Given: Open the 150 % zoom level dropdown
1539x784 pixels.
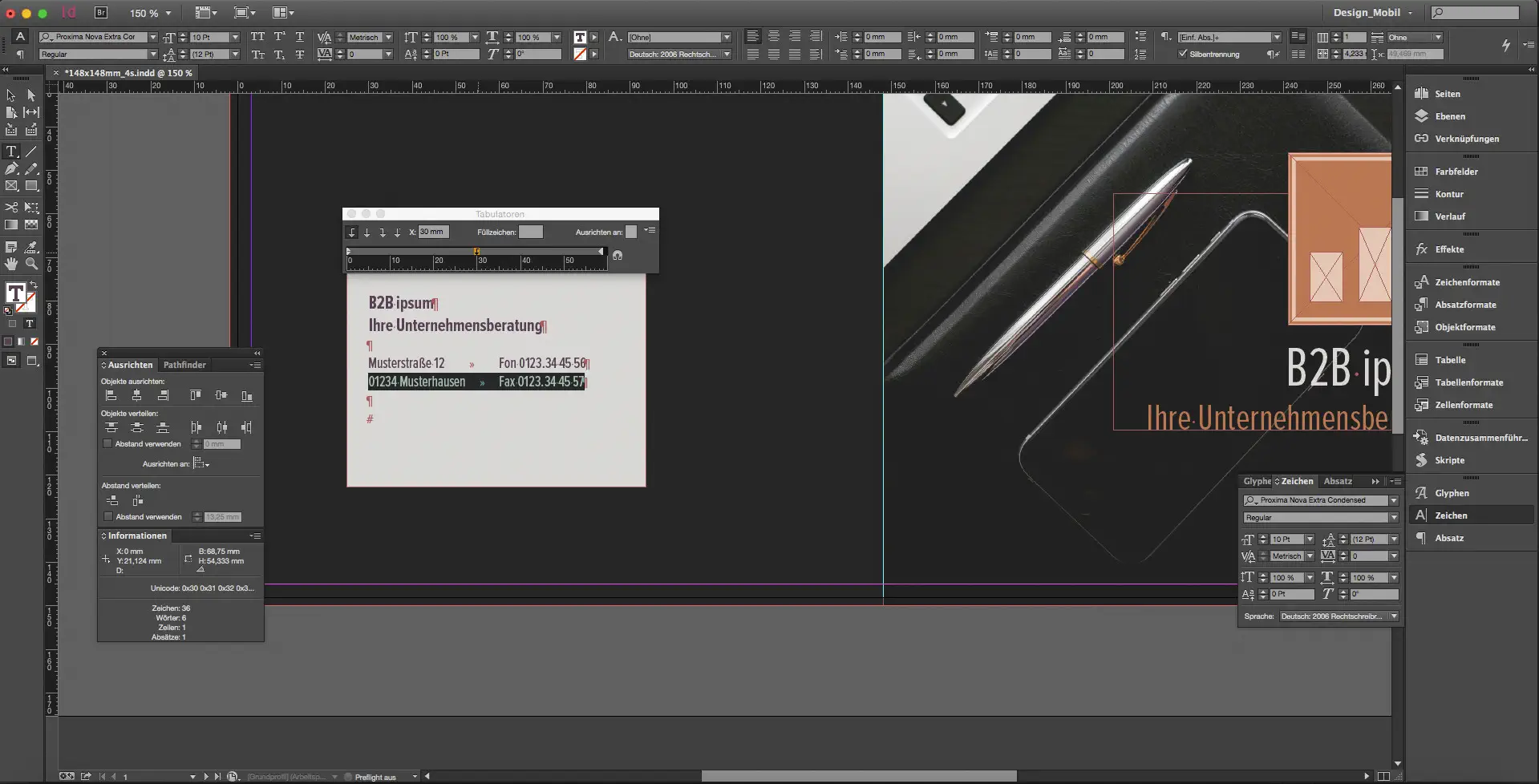Looking at the screenshot, I should pos(168,14).
